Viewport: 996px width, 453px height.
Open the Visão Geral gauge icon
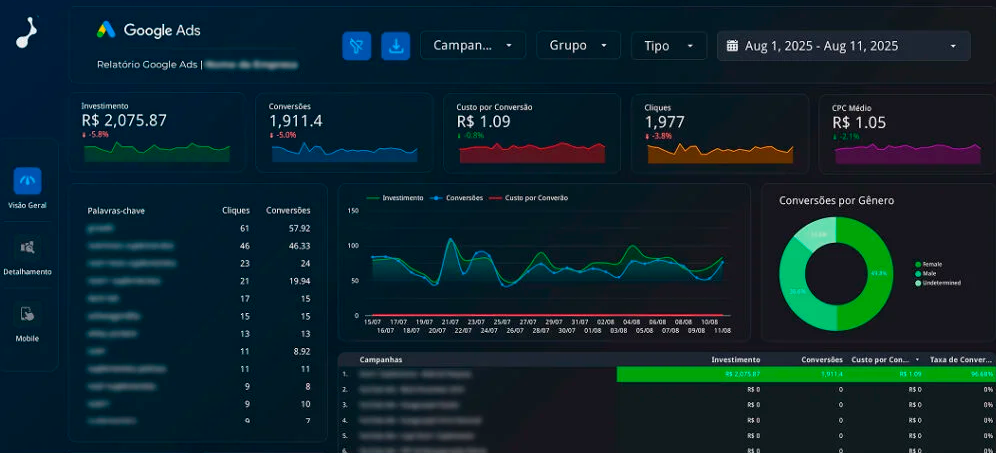(x=27, y=181)
